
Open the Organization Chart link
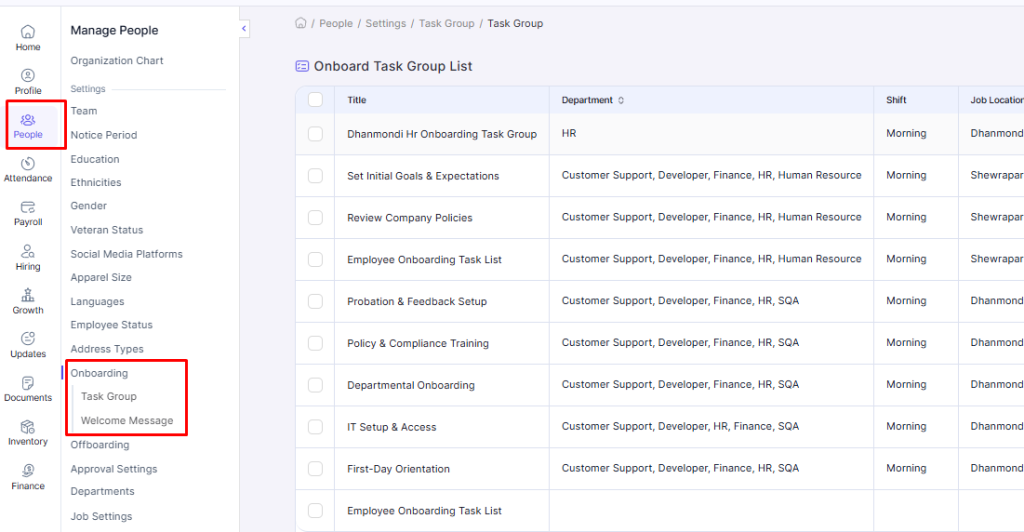pyautogui.click(x=117, y=61)
